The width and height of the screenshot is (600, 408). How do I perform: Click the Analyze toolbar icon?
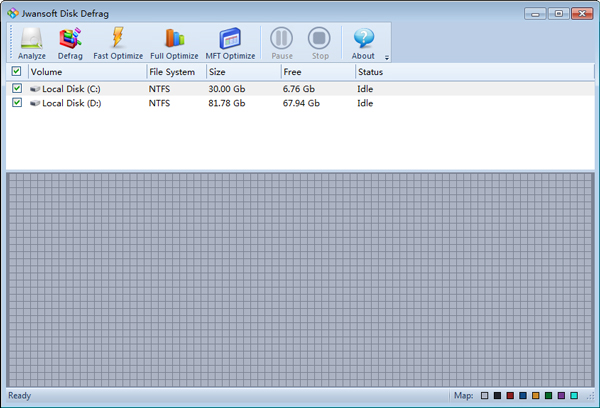click(x=32, y=43)
